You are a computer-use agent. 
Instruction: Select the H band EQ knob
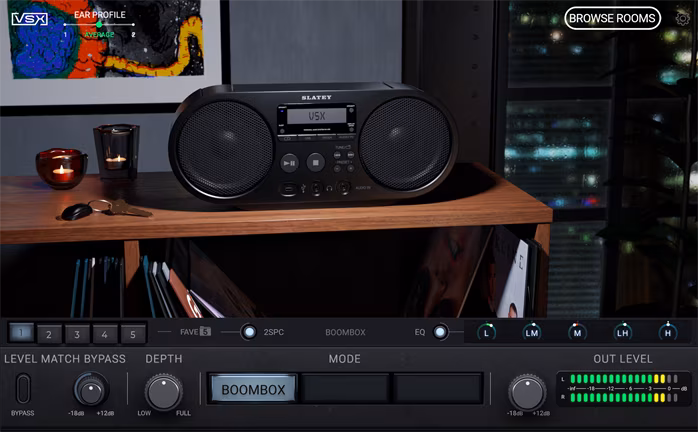667,332
